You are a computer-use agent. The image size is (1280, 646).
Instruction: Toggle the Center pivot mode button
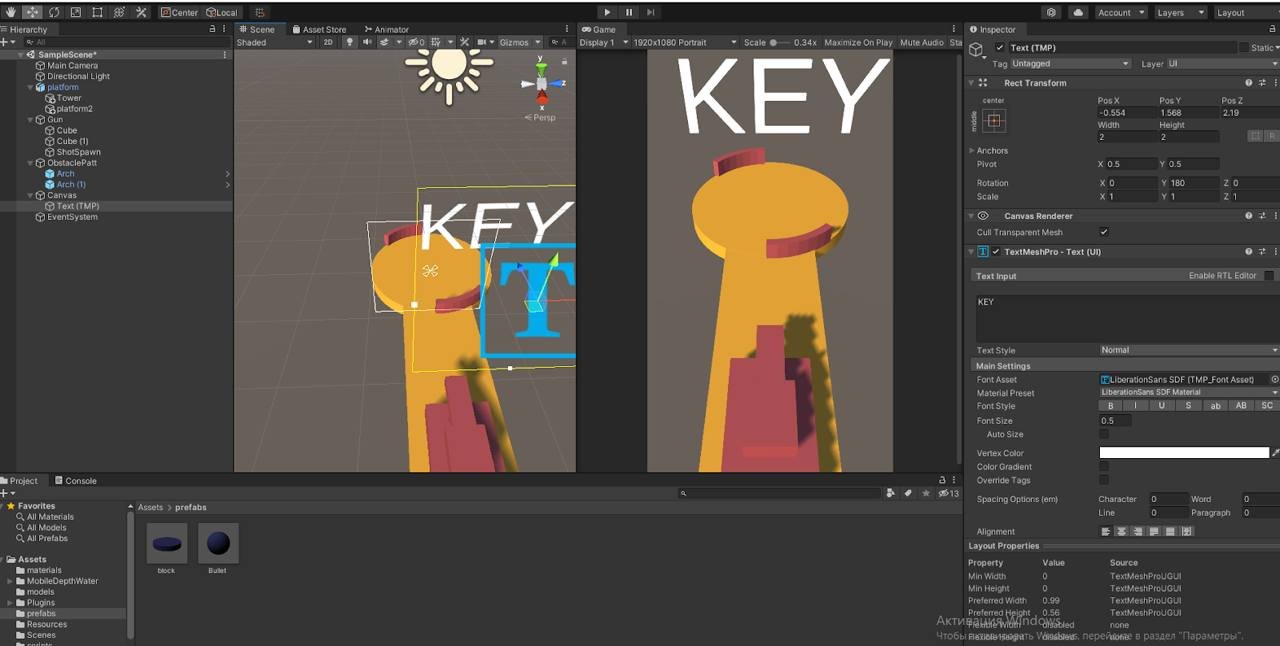[179, 12]
